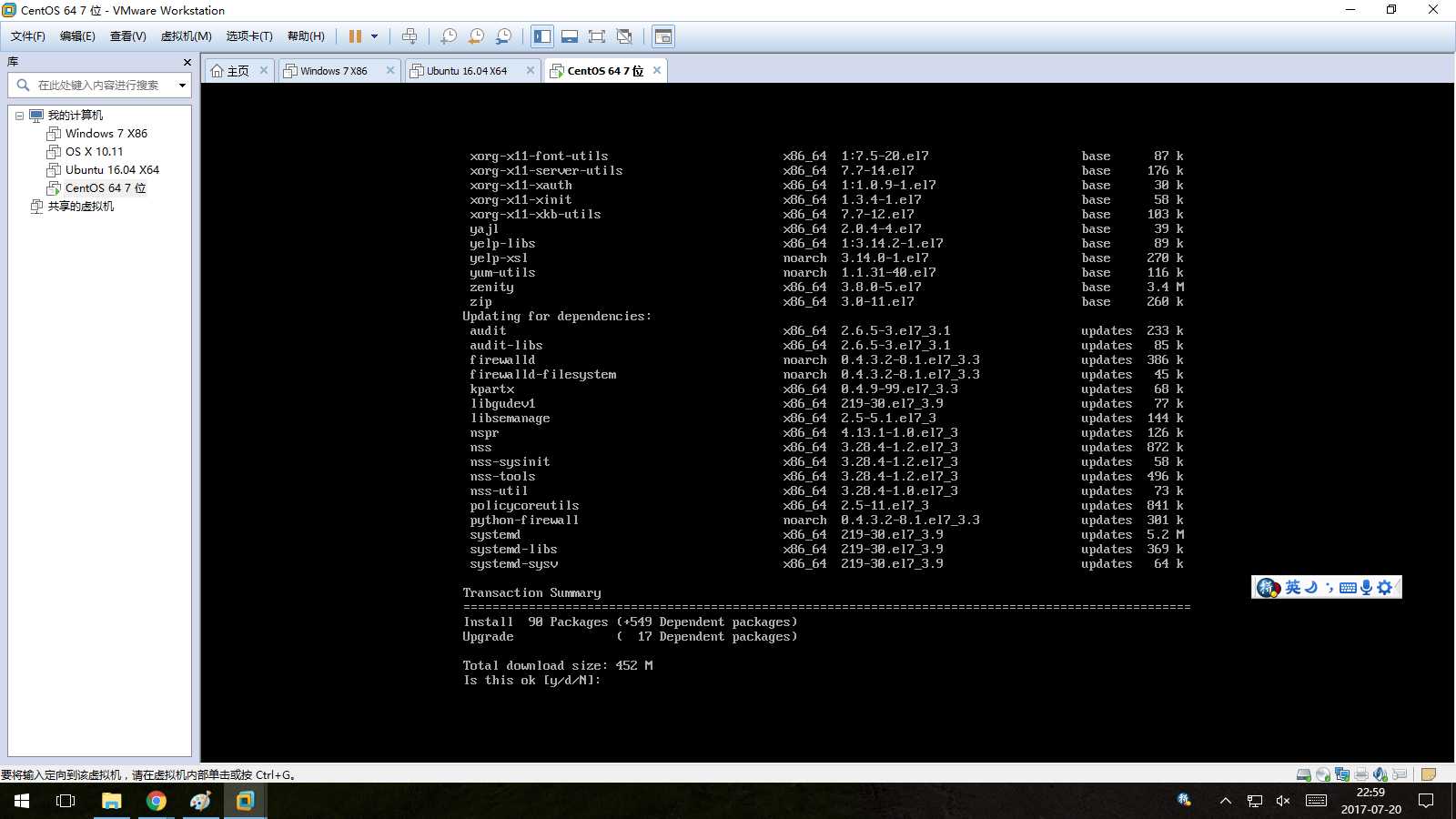Close the library panel
1456x819 pixels.
click(x=187, y=62)
